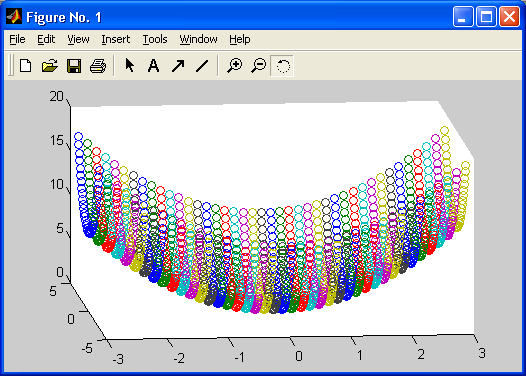
Task: Click the Figure No. 1 title text
Action: click(64, 17)
